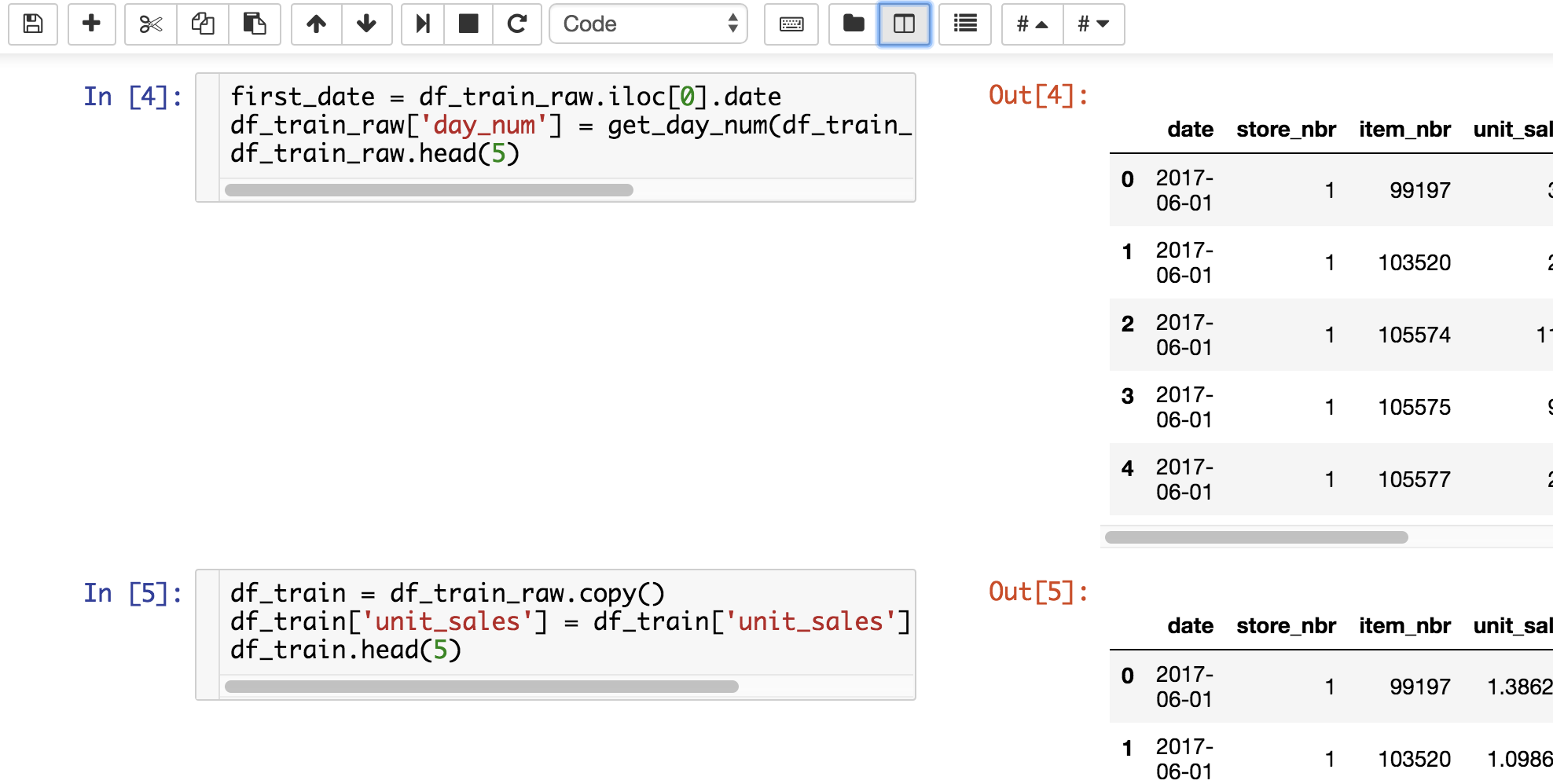Click the heading level up button
The height and width of the screenshot is (784, 1553).
pos(1032,24)
